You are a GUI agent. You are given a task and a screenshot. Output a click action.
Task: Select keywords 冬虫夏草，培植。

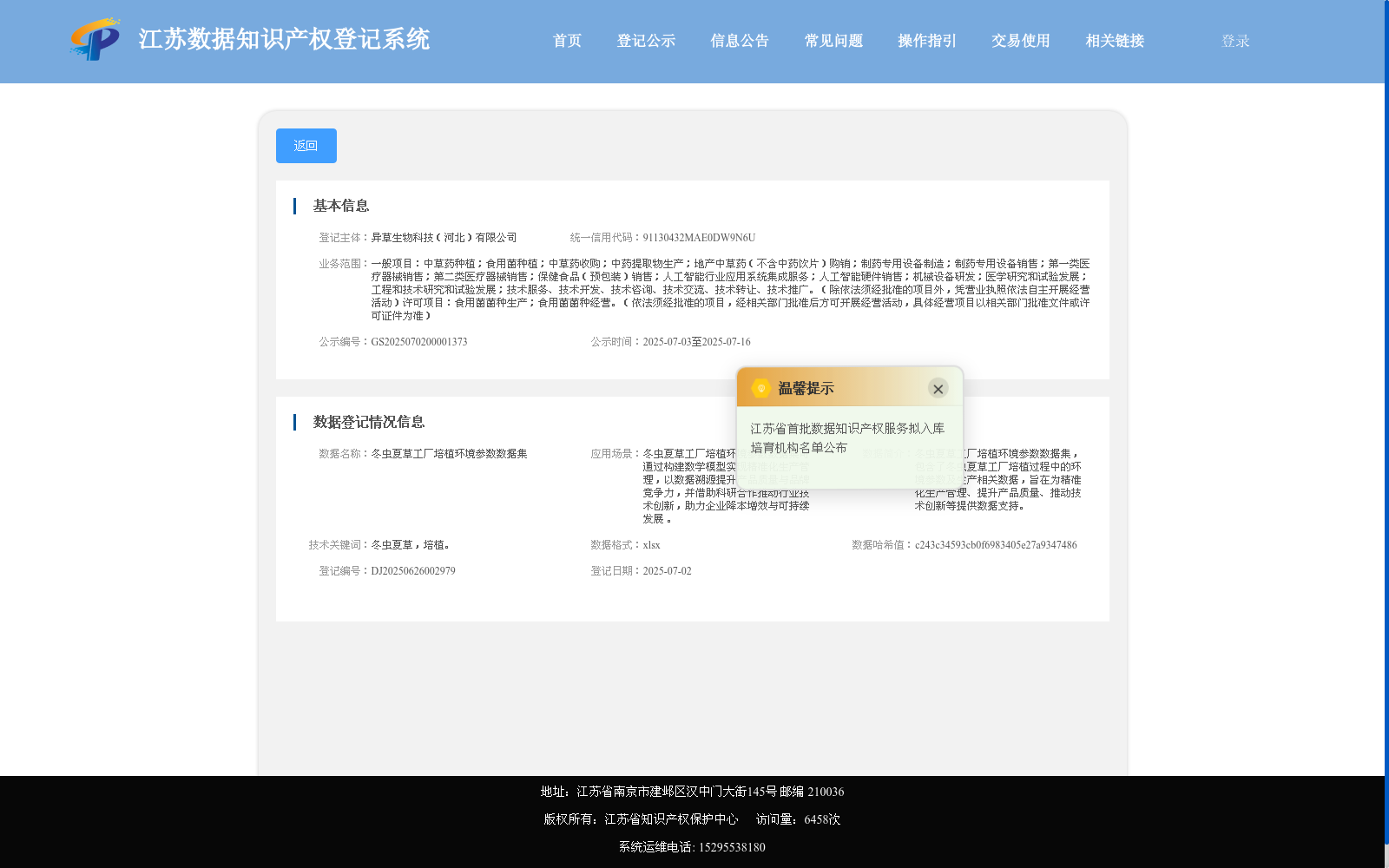click(411, 545)
